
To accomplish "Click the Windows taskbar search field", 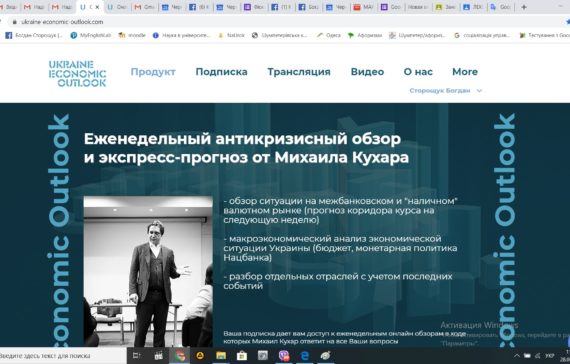I will point(63,356).
